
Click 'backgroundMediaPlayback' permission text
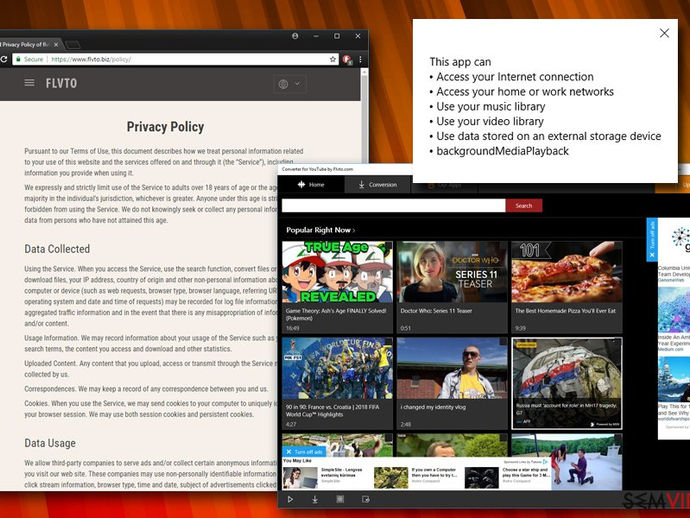click(503, 151)
